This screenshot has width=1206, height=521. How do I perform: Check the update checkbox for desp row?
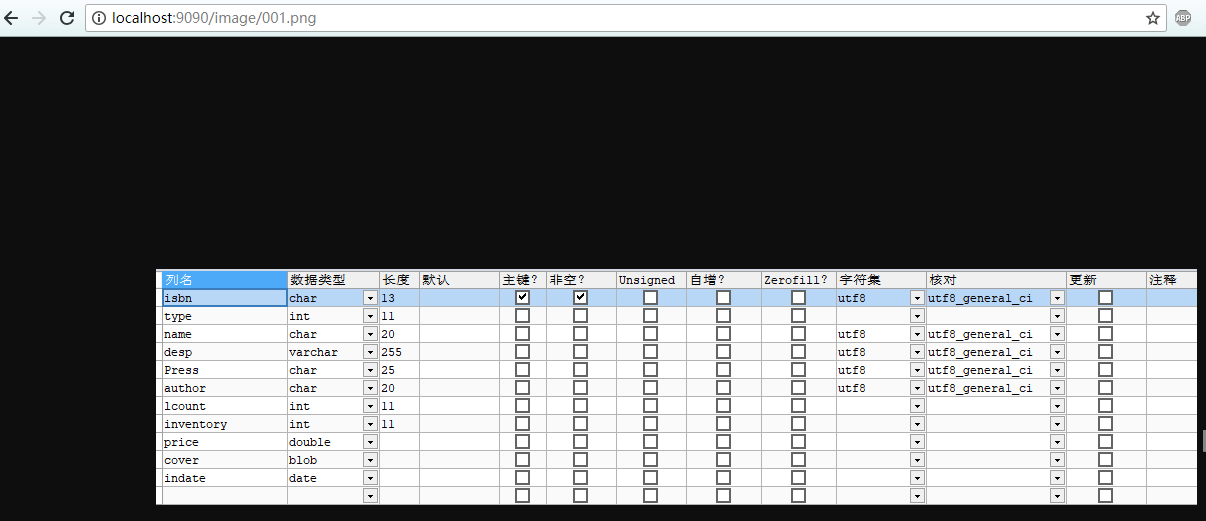coord(1105,352)
